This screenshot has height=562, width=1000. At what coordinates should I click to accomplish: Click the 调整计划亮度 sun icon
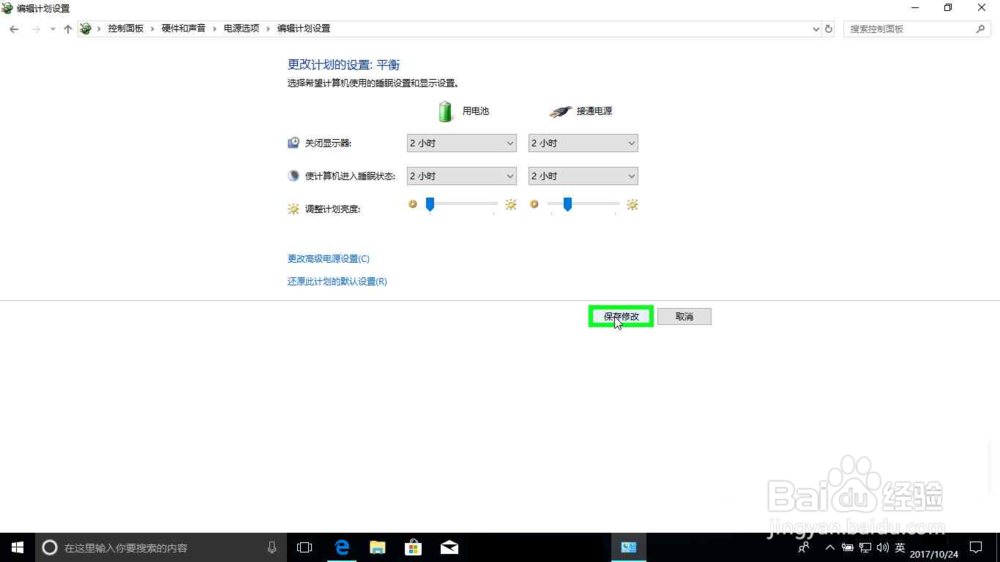tap(293, 209)
